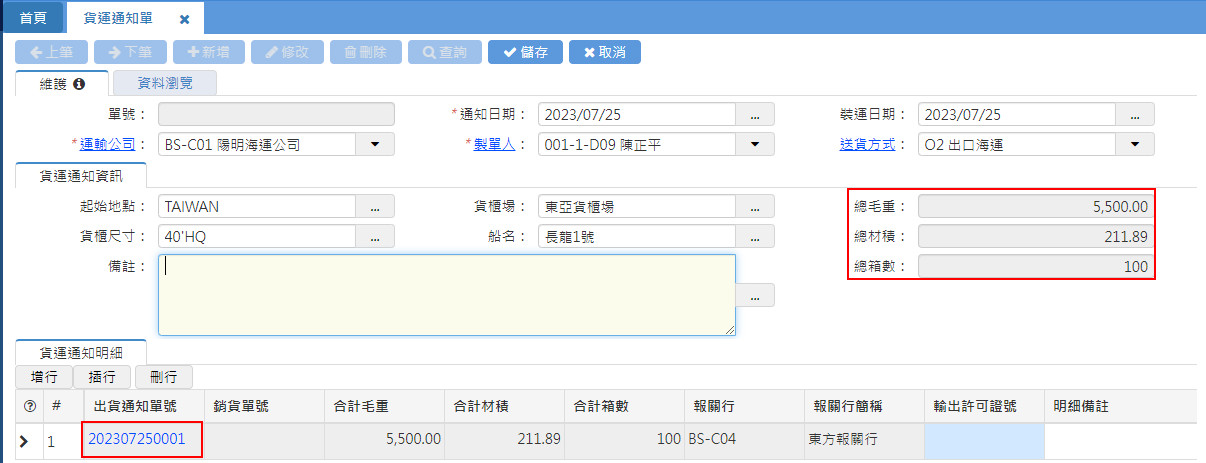Open lookup for 起始地點 field
This screenshot has width=1206, height=463.
375,207
